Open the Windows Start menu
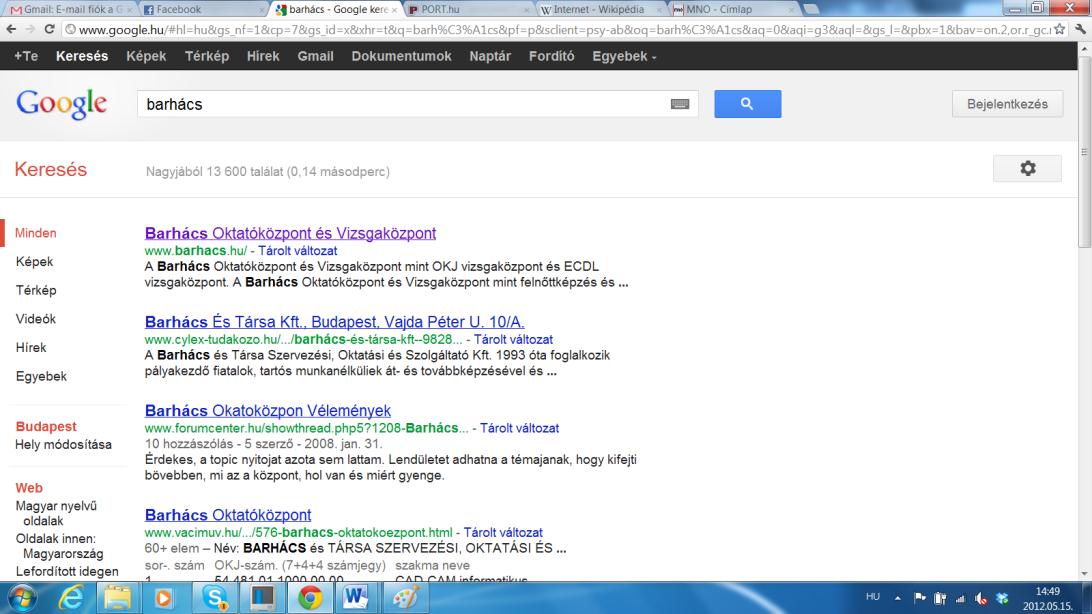The width and height of the screenshot is (1092, 614). coord(22,598)
